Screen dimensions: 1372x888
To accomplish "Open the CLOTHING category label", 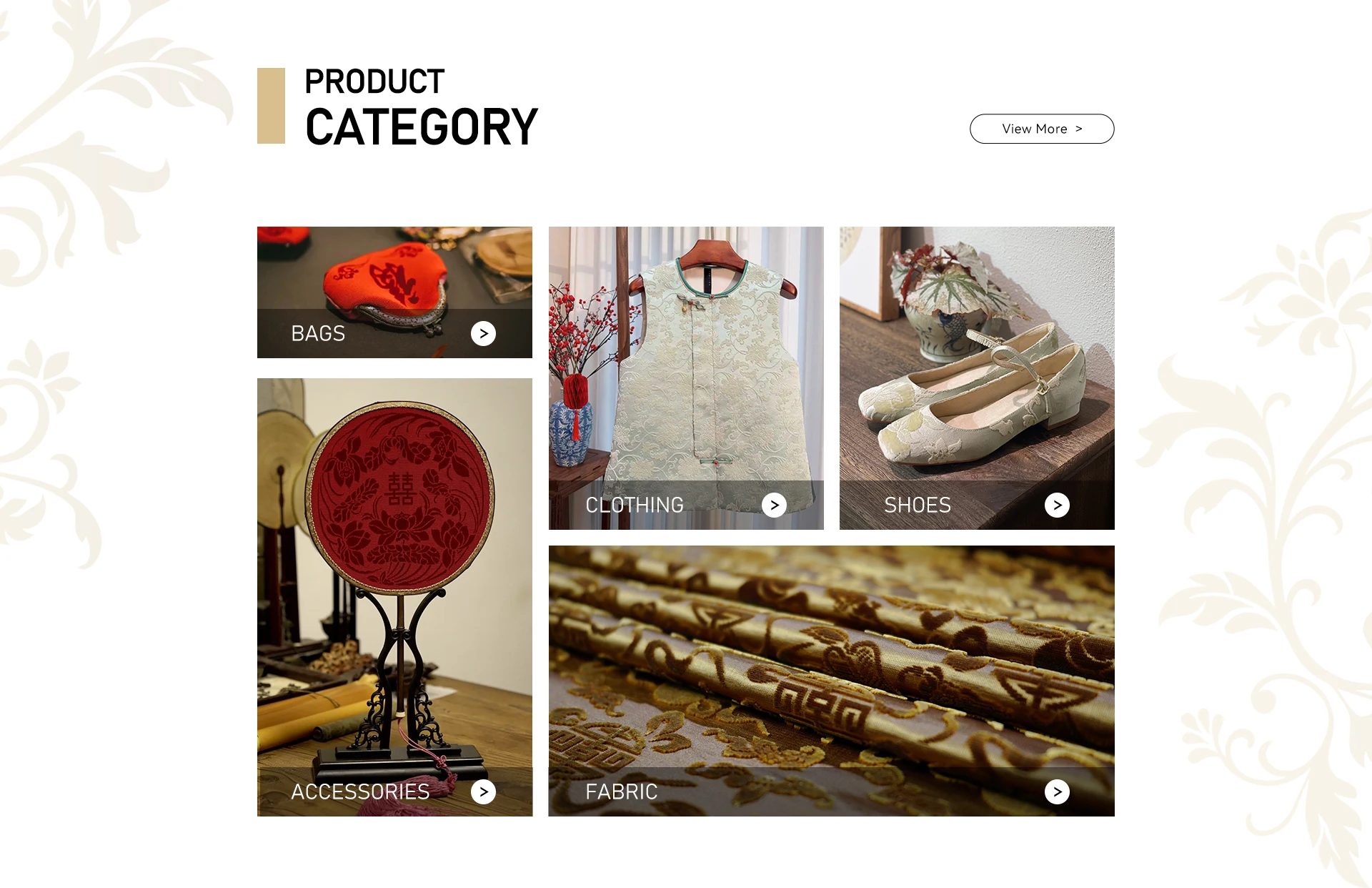I will click(x=635, y=505).
